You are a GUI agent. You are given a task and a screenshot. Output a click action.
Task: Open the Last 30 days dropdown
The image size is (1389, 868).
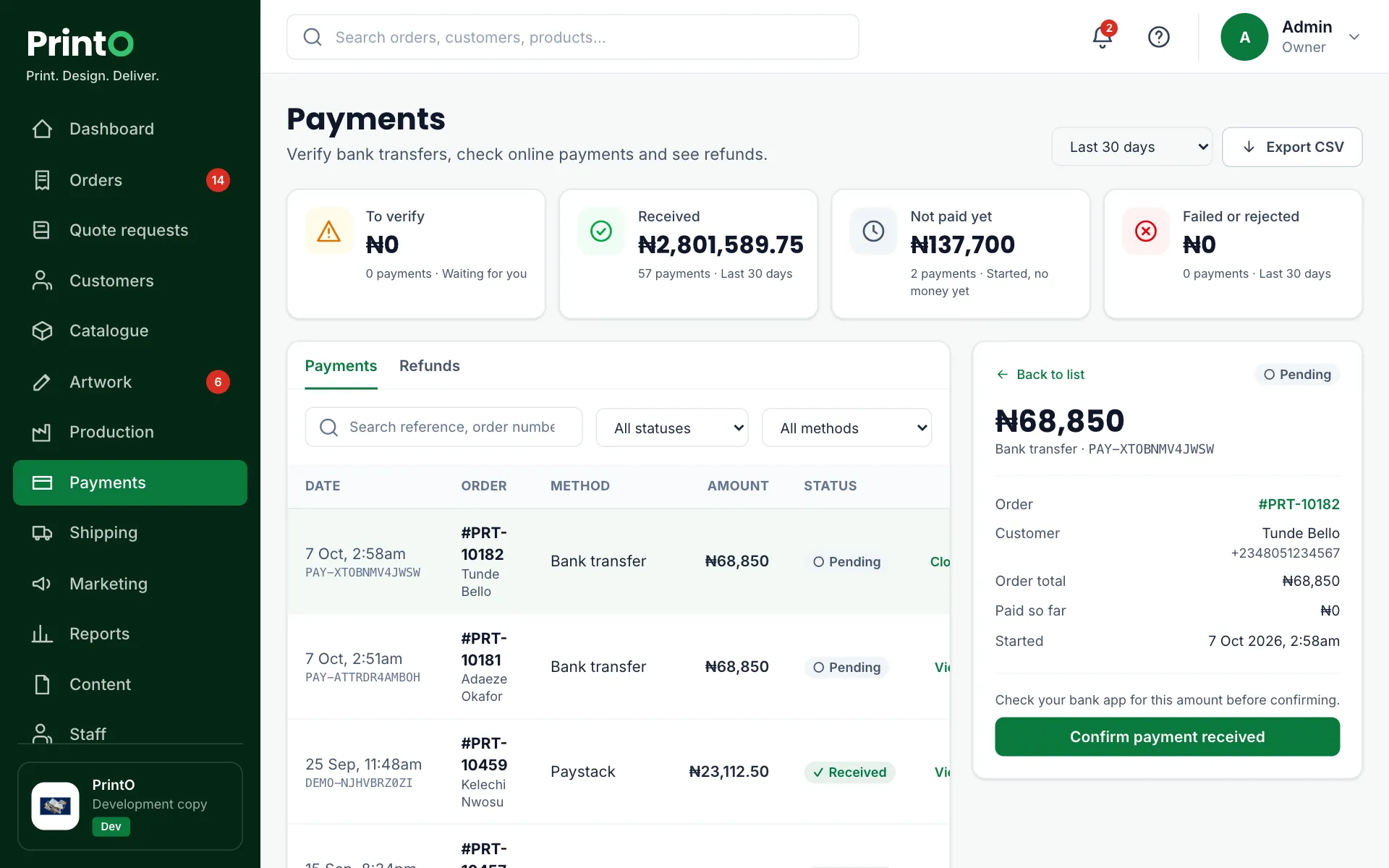tap(1132, 147)
